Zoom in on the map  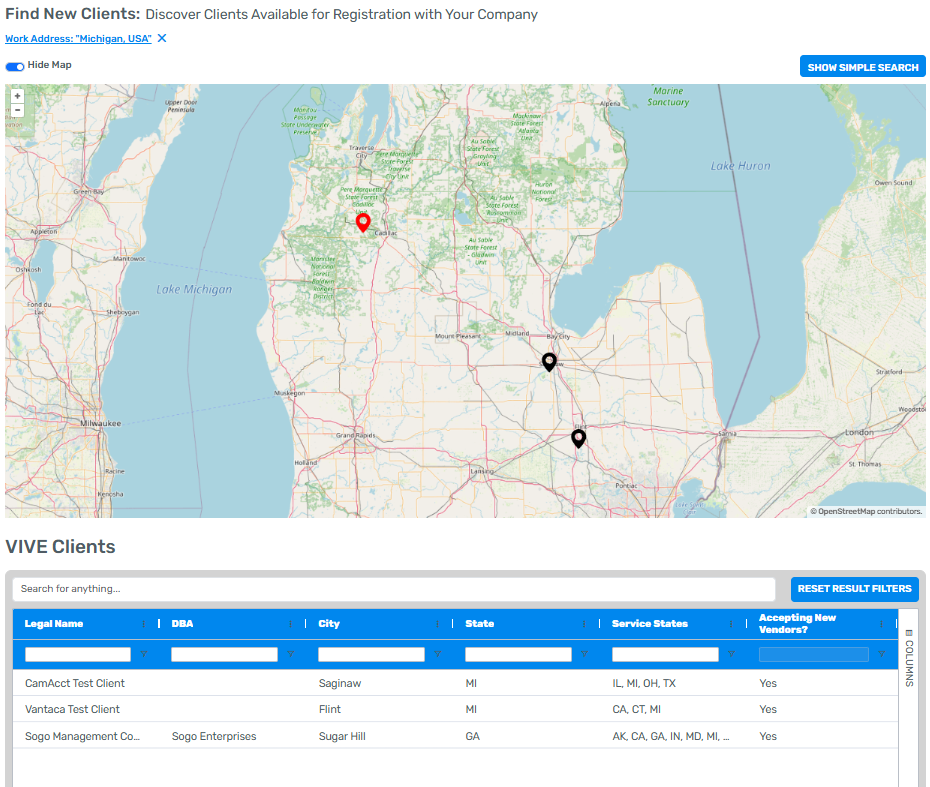(17, 95)
